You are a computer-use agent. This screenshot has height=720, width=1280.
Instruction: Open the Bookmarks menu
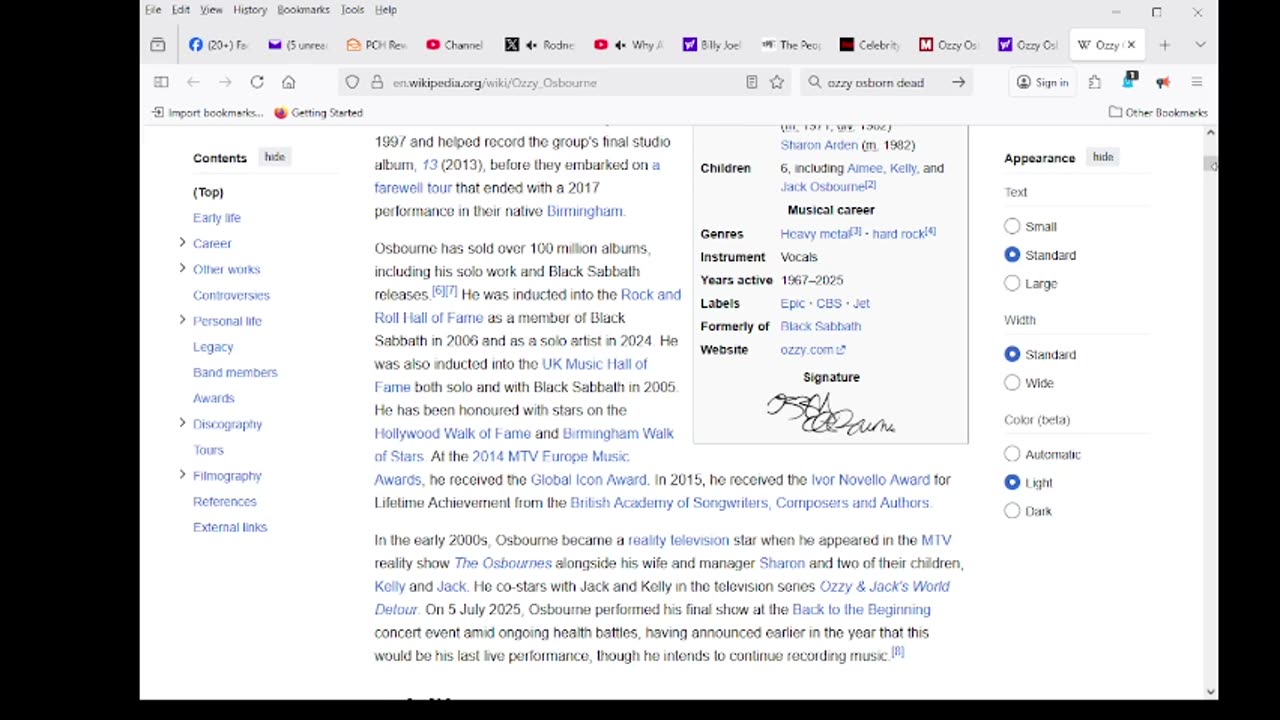click(303, 10)
